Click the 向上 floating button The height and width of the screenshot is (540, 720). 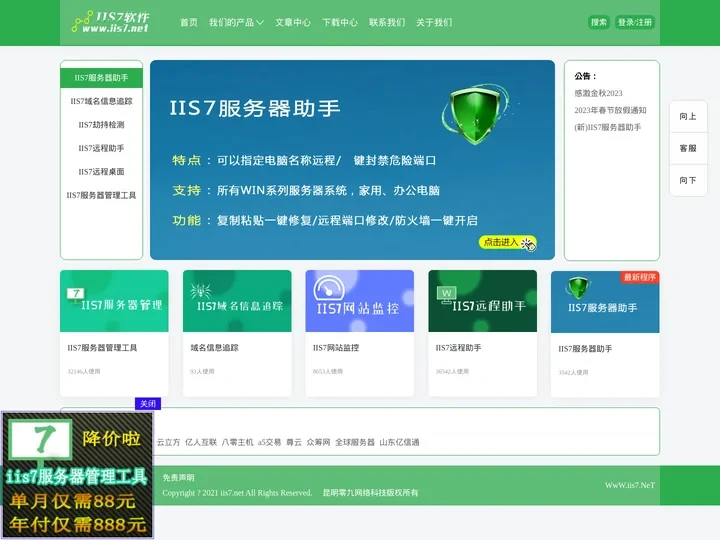688,116
